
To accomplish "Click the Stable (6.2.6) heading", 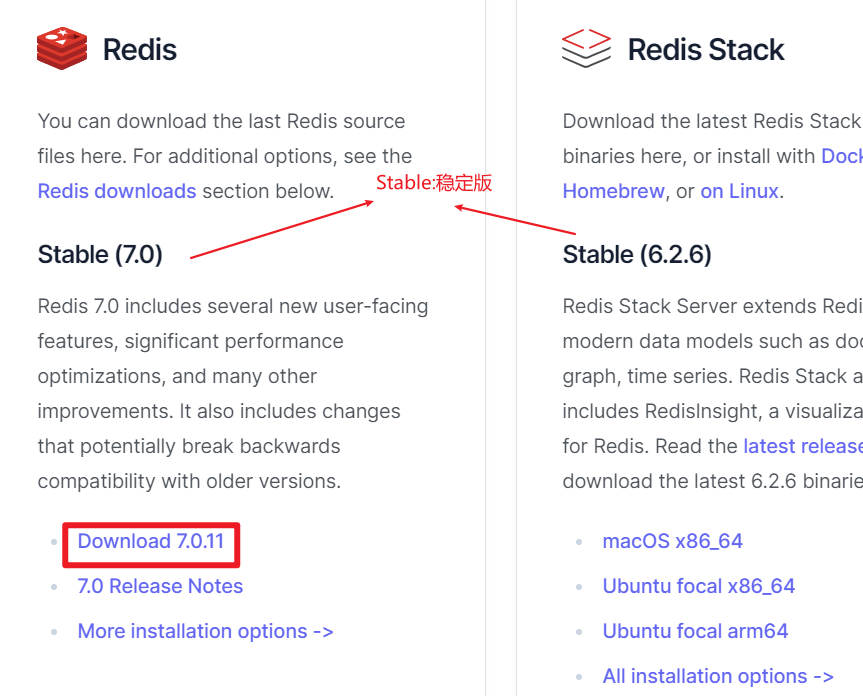I will 637,255.
